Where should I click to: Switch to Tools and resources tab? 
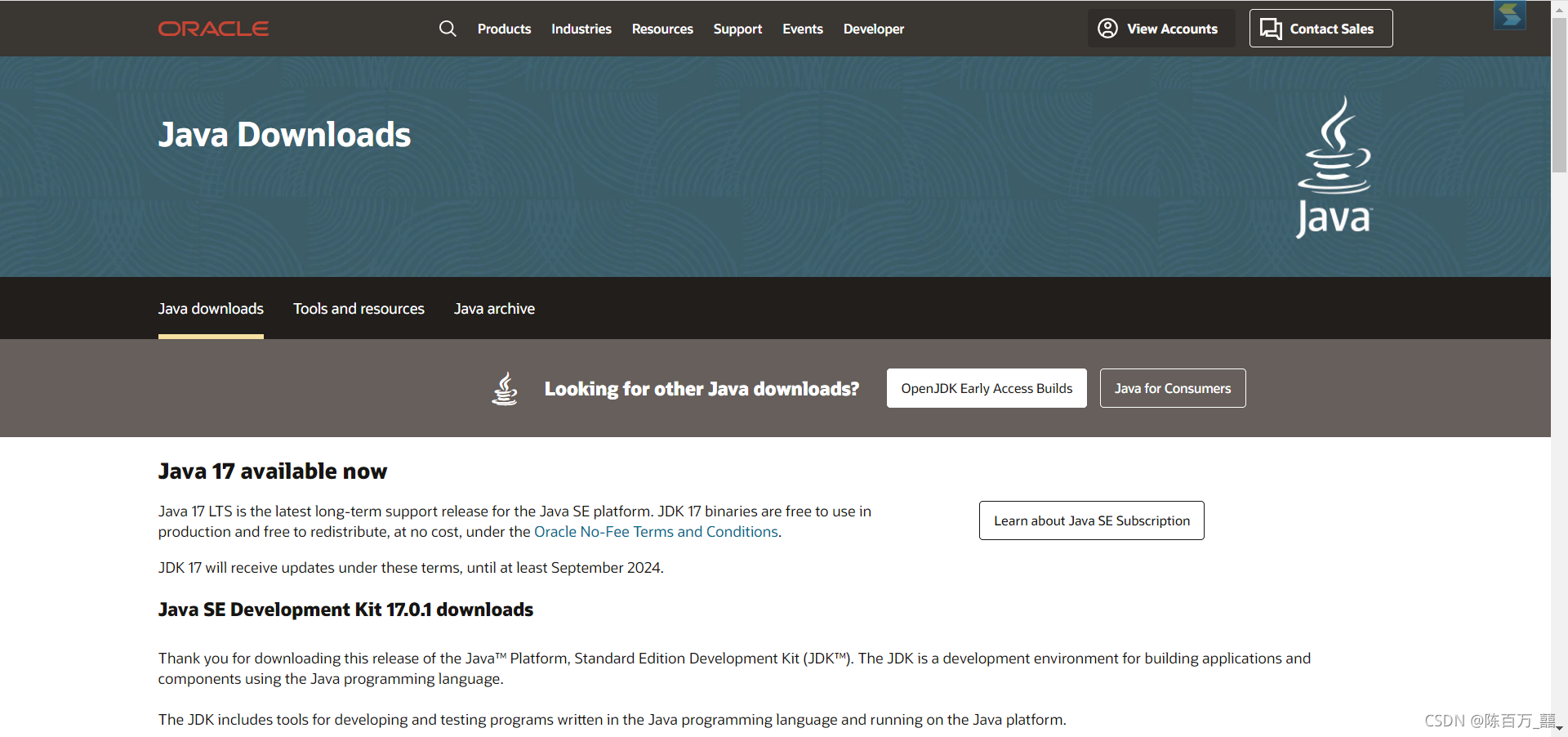tap(359, 309)
